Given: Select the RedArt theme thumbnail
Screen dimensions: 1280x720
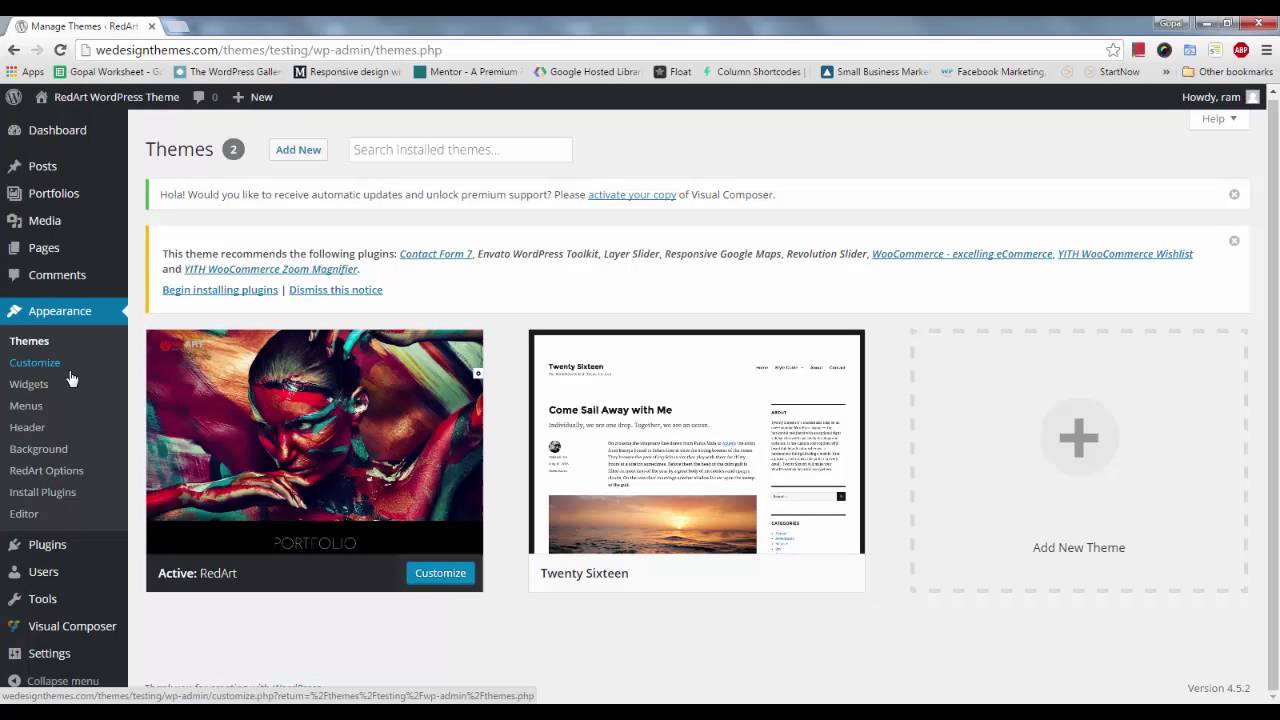Looking at the screenshot, I should (314, 442).
